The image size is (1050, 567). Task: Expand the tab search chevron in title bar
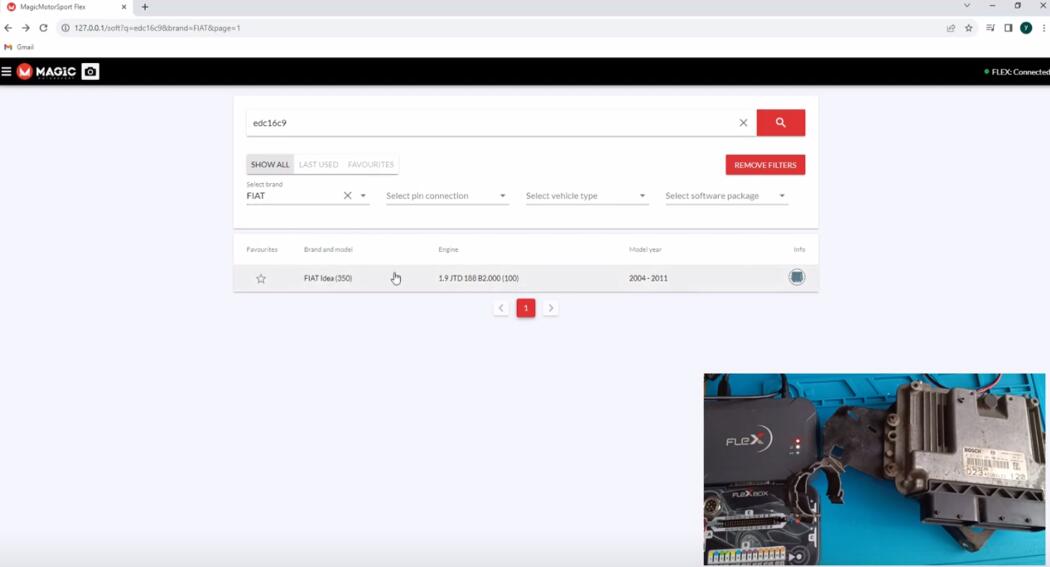pos(967,5)
